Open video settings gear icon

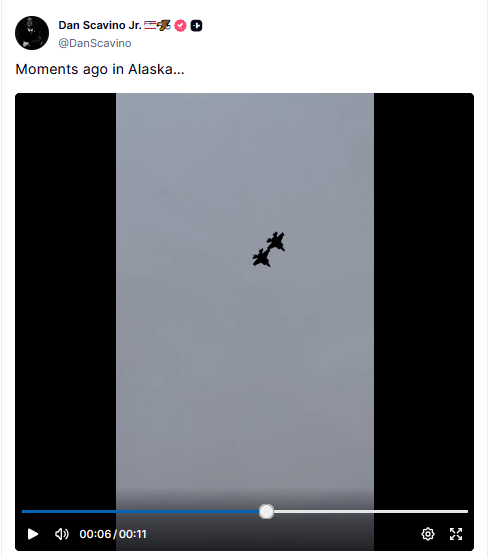(428, 534)
